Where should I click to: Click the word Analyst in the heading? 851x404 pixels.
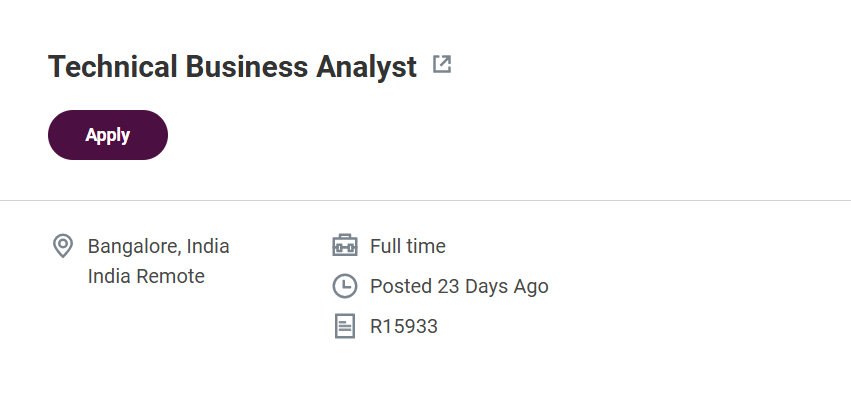pos(367,67)
